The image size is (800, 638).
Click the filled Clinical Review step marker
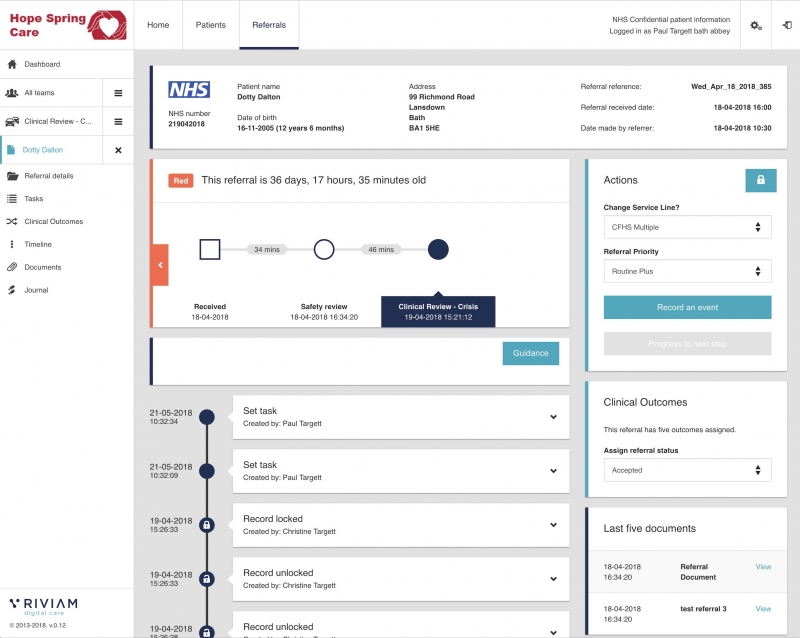438,250
